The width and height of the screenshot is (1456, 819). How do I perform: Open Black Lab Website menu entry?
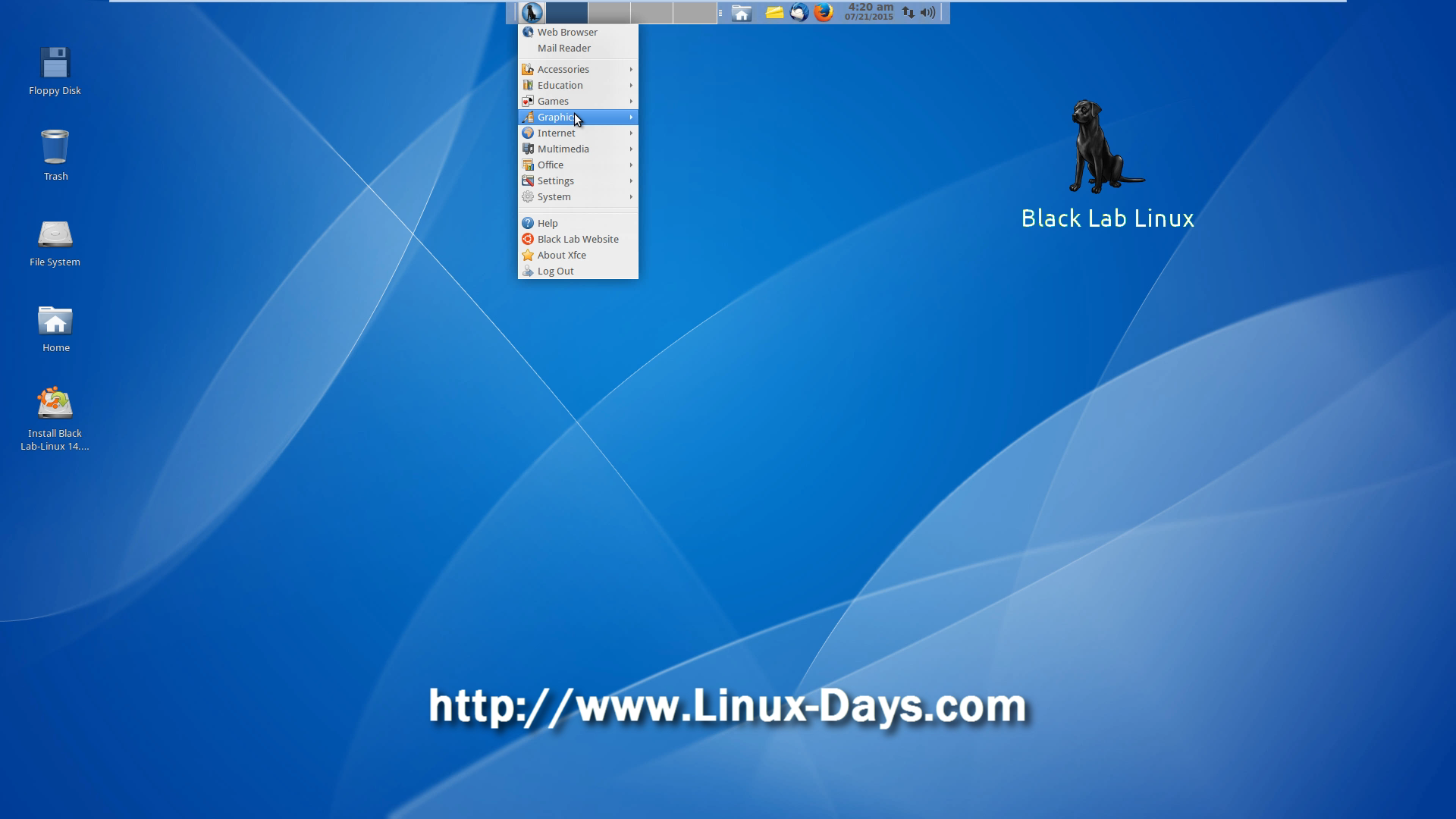(578, 239)
